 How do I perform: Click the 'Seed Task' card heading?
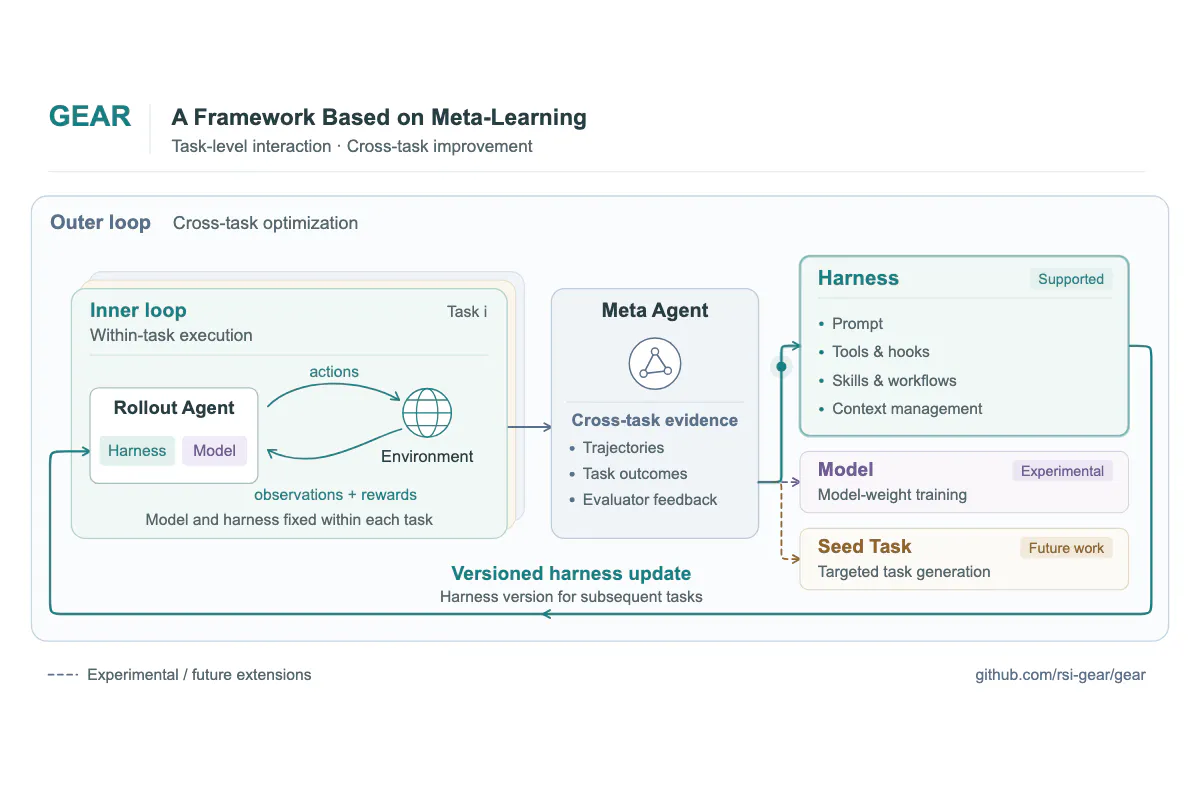865,547
